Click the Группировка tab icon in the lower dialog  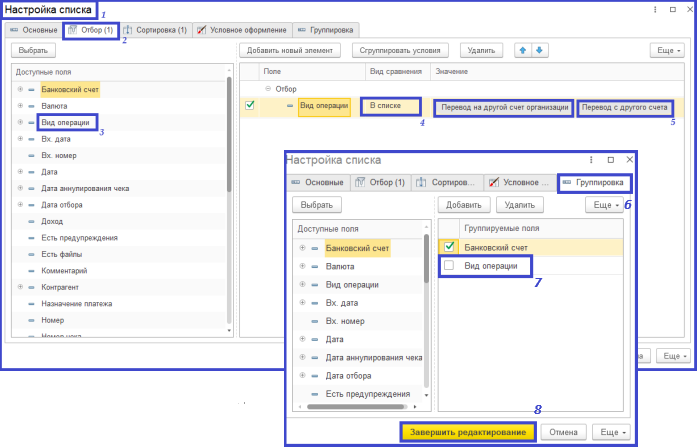tap(567, 183)
